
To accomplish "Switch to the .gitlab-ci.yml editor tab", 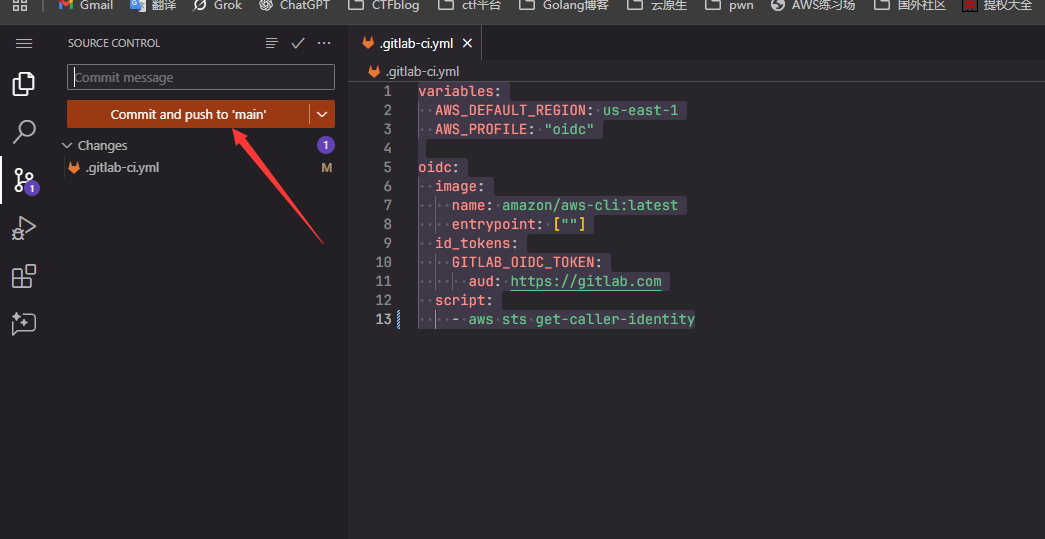I will point(418,43).
